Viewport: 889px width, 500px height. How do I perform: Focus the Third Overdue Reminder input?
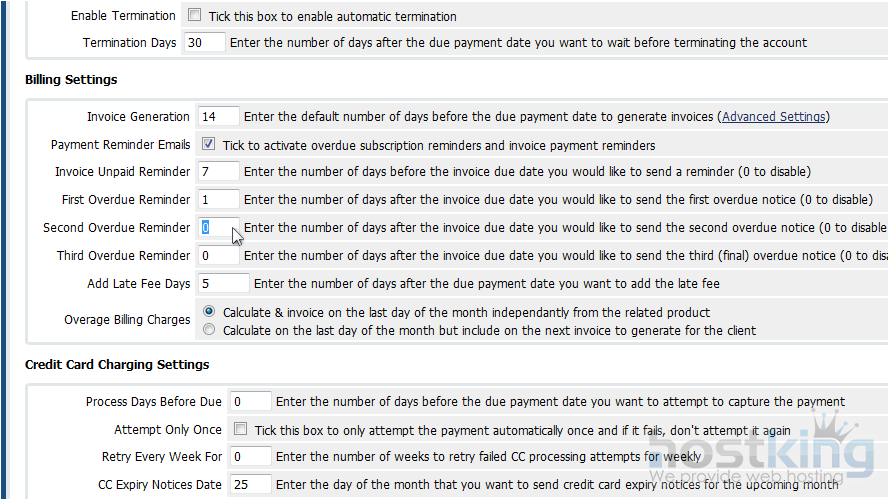[219, 256]
